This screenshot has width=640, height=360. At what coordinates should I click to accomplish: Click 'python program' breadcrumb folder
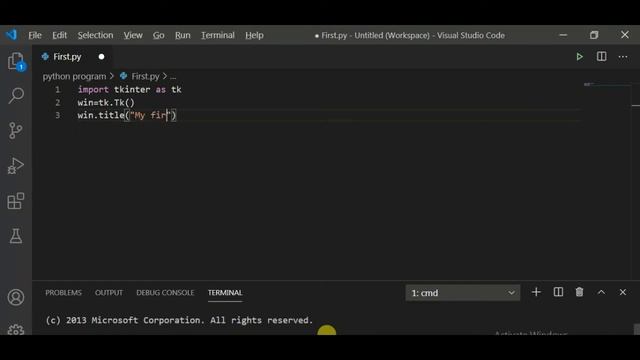[x=74, y=76]
